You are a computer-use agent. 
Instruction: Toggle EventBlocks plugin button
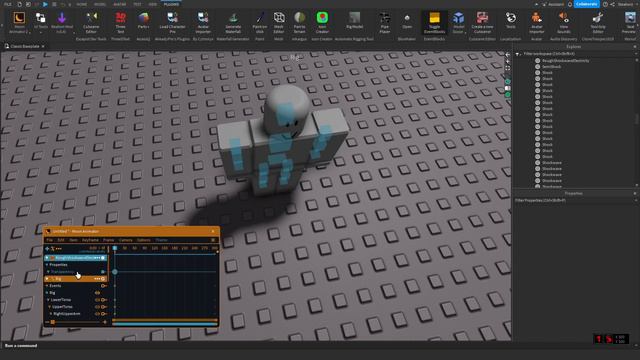[x=434, y=22]
